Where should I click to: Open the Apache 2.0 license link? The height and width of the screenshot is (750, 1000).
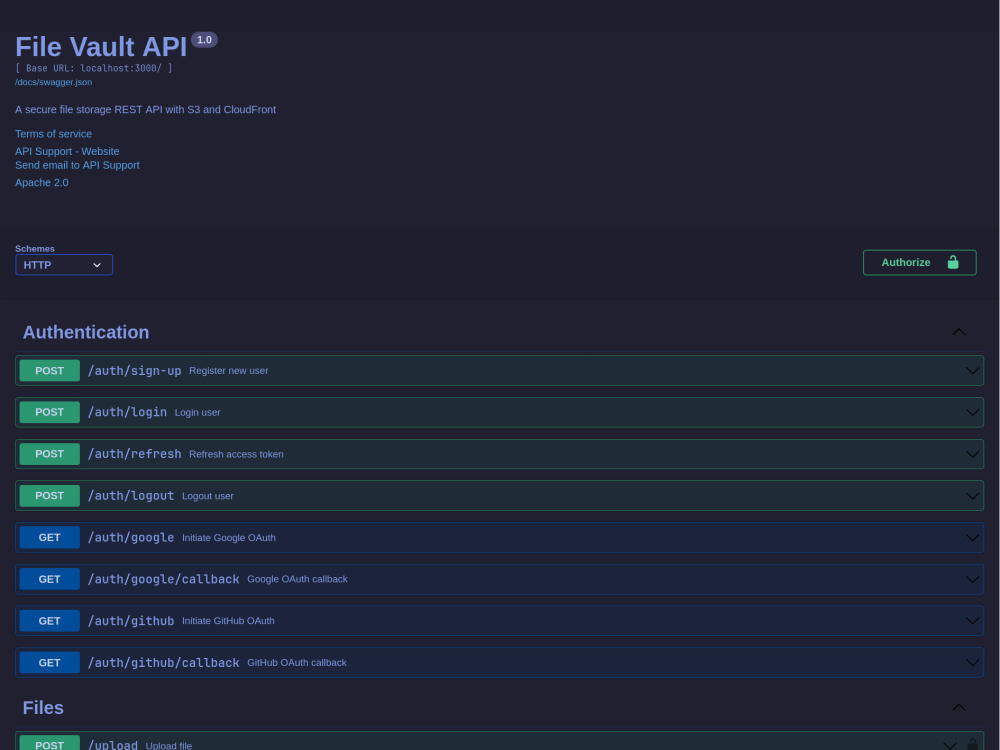coord(41,182)
